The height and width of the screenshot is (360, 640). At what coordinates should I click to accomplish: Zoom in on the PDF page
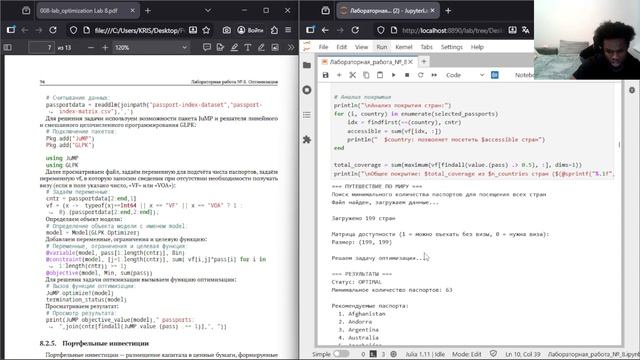pos(105,48)
